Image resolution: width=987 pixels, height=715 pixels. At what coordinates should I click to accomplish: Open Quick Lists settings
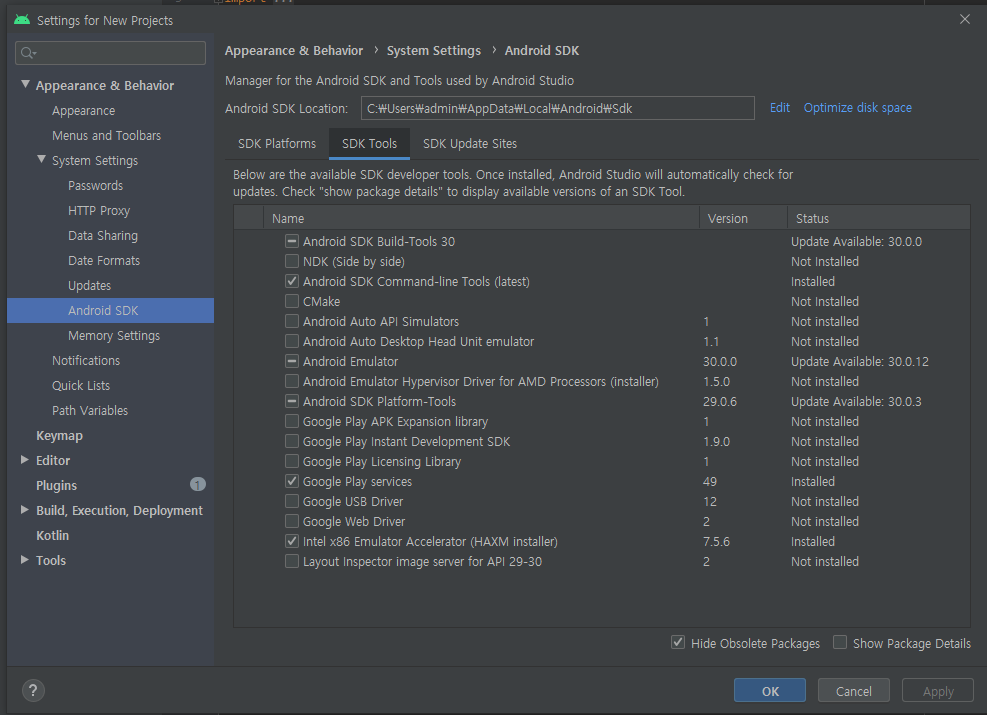click(81, 385)
